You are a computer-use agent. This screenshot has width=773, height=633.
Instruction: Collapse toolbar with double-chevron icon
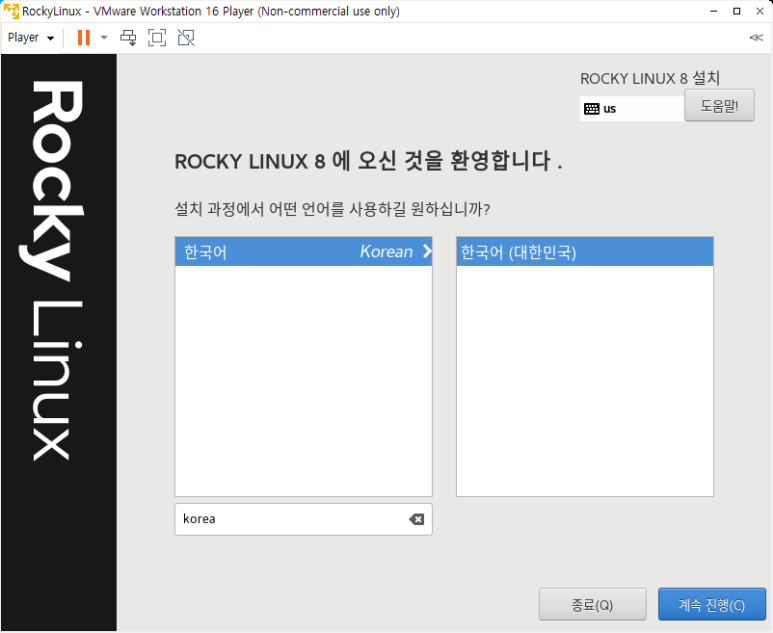click(756, 37)
